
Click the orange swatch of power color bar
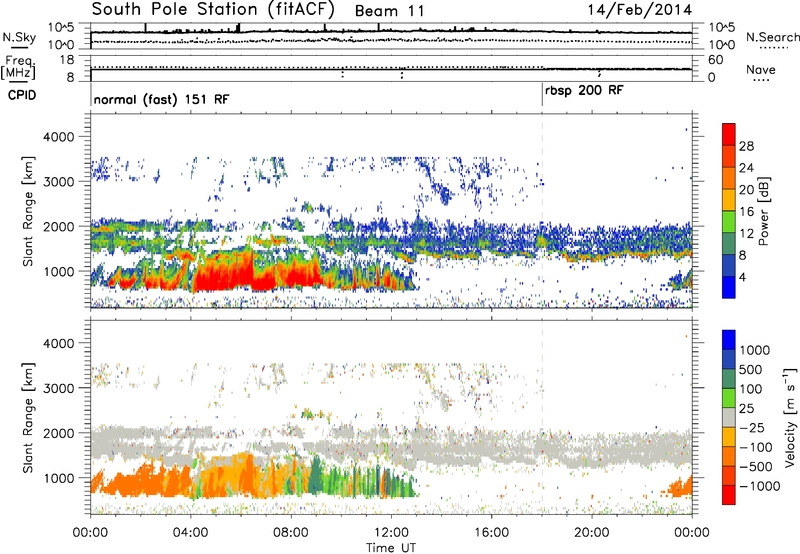[x=729, y=178]
